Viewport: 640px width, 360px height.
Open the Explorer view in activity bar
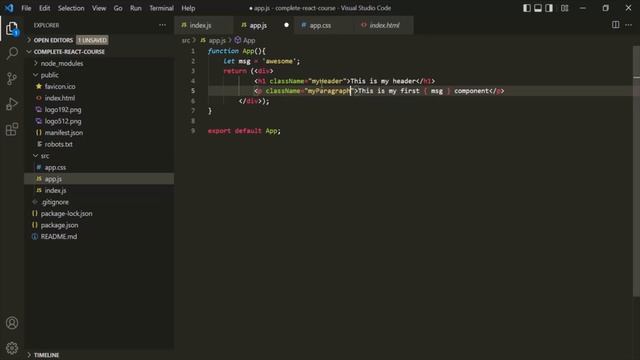[x=12, y=29]
